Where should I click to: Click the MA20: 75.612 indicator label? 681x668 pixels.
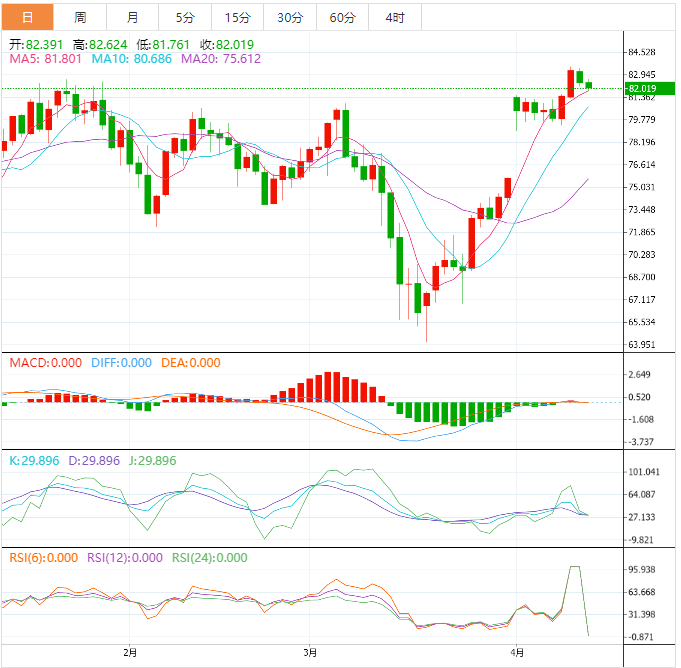coord(219,59)
